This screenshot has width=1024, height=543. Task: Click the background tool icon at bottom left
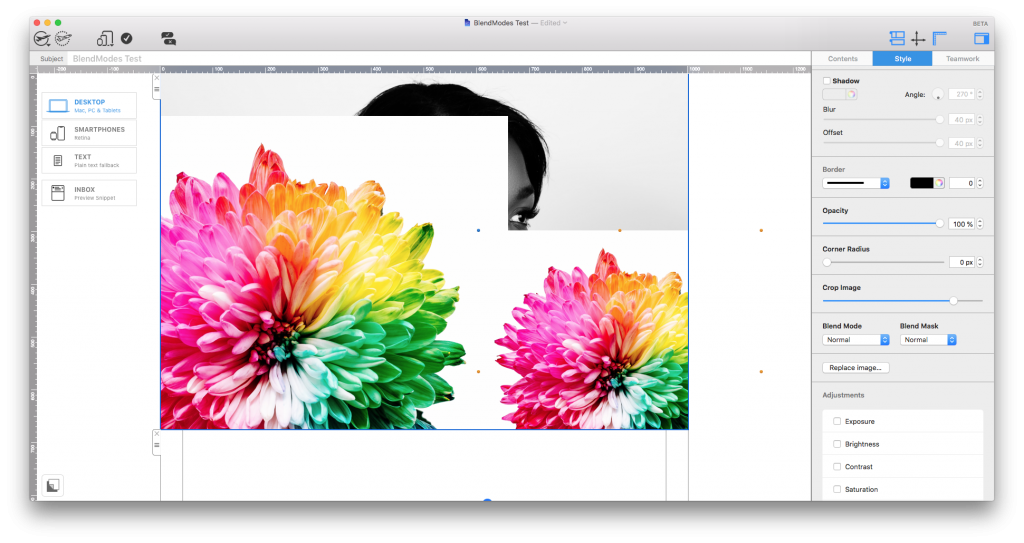53,485
